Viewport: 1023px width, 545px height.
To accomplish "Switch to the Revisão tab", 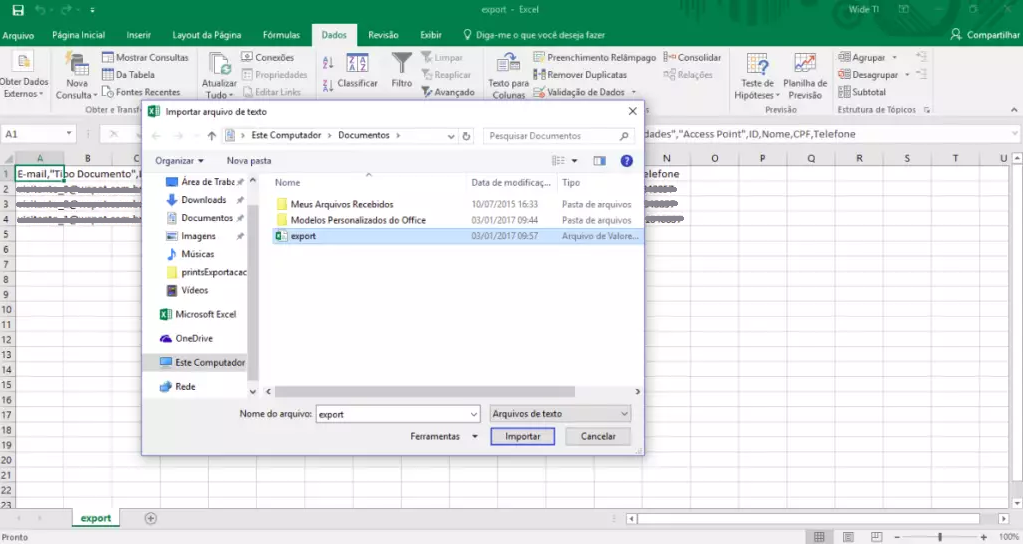I will pyautogui.click(x=383, y=35).
